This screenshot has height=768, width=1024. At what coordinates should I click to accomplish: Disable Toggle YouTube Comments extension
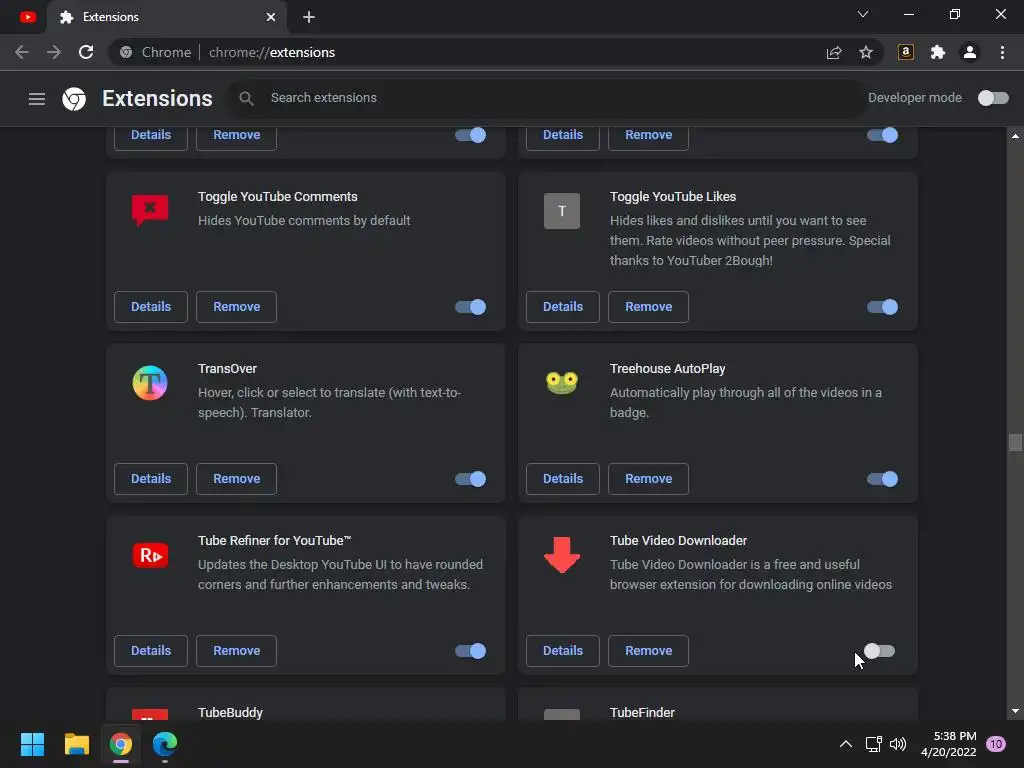tap(470, 307)
